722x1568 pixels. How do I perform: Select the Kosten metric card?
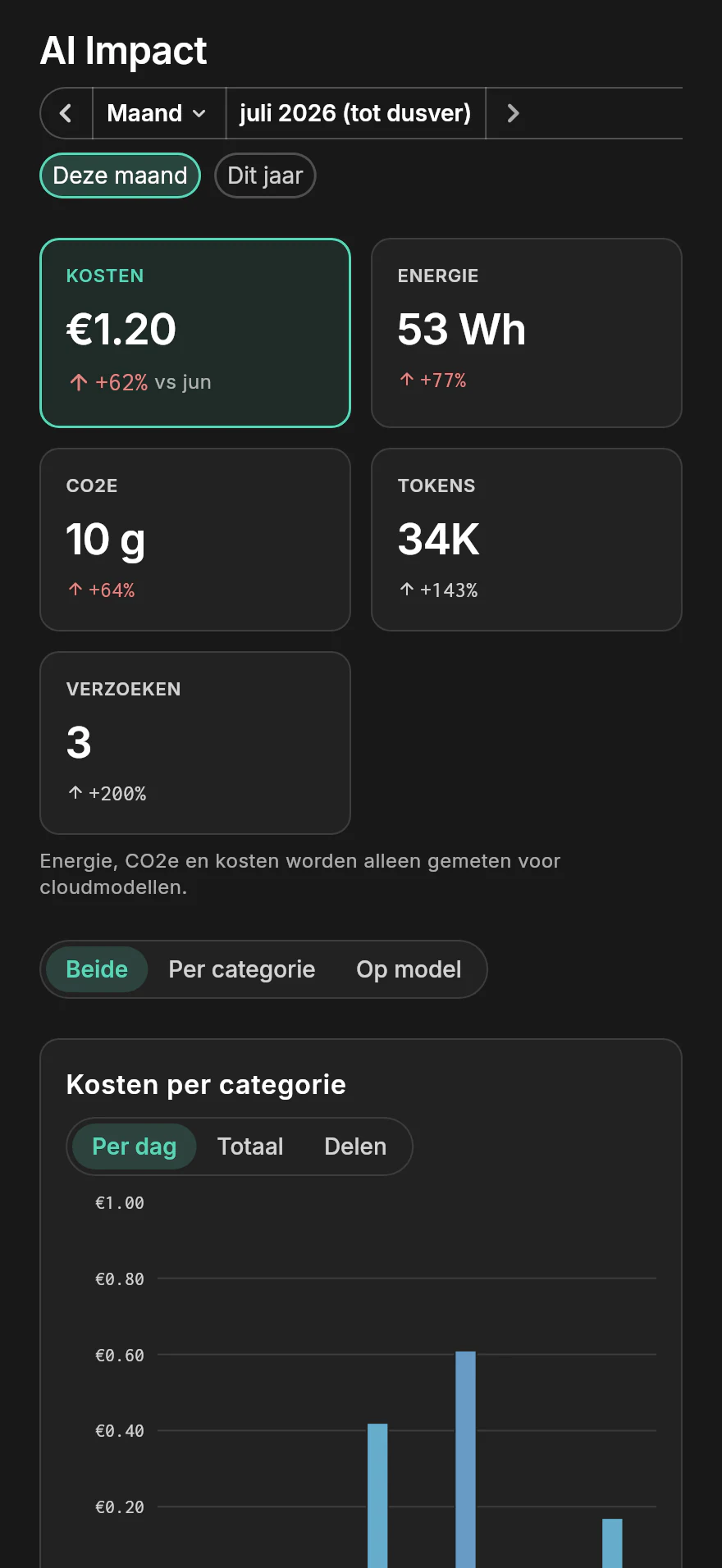(x=195, y=333)
